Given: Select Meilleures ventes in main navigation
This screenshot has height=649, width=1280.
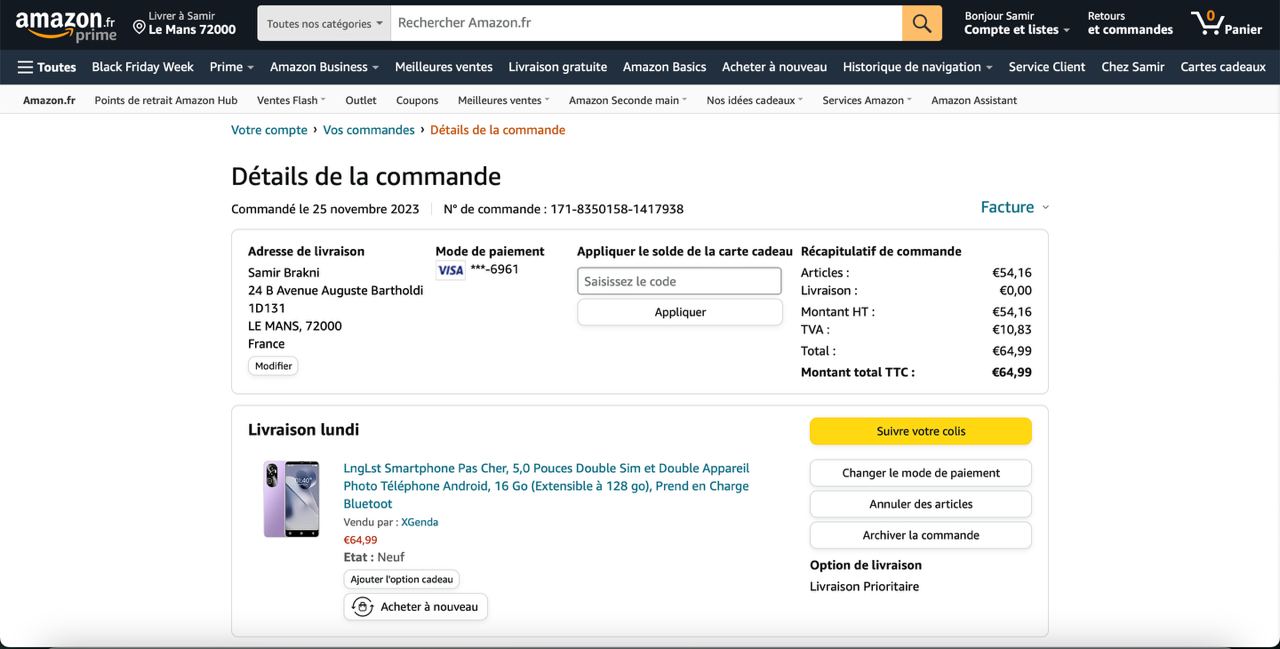Looking at the screenshot, I should tap(443, 67).
